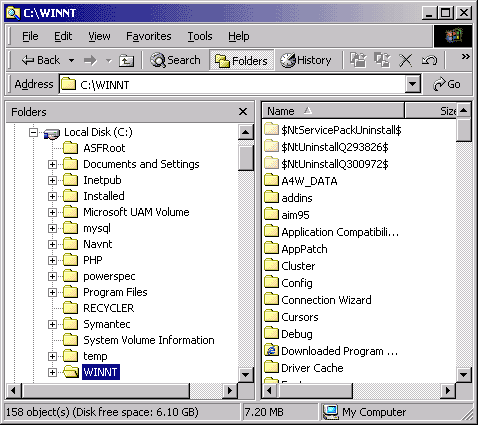
Task: Expand the Program Files node
Action: 52,292
